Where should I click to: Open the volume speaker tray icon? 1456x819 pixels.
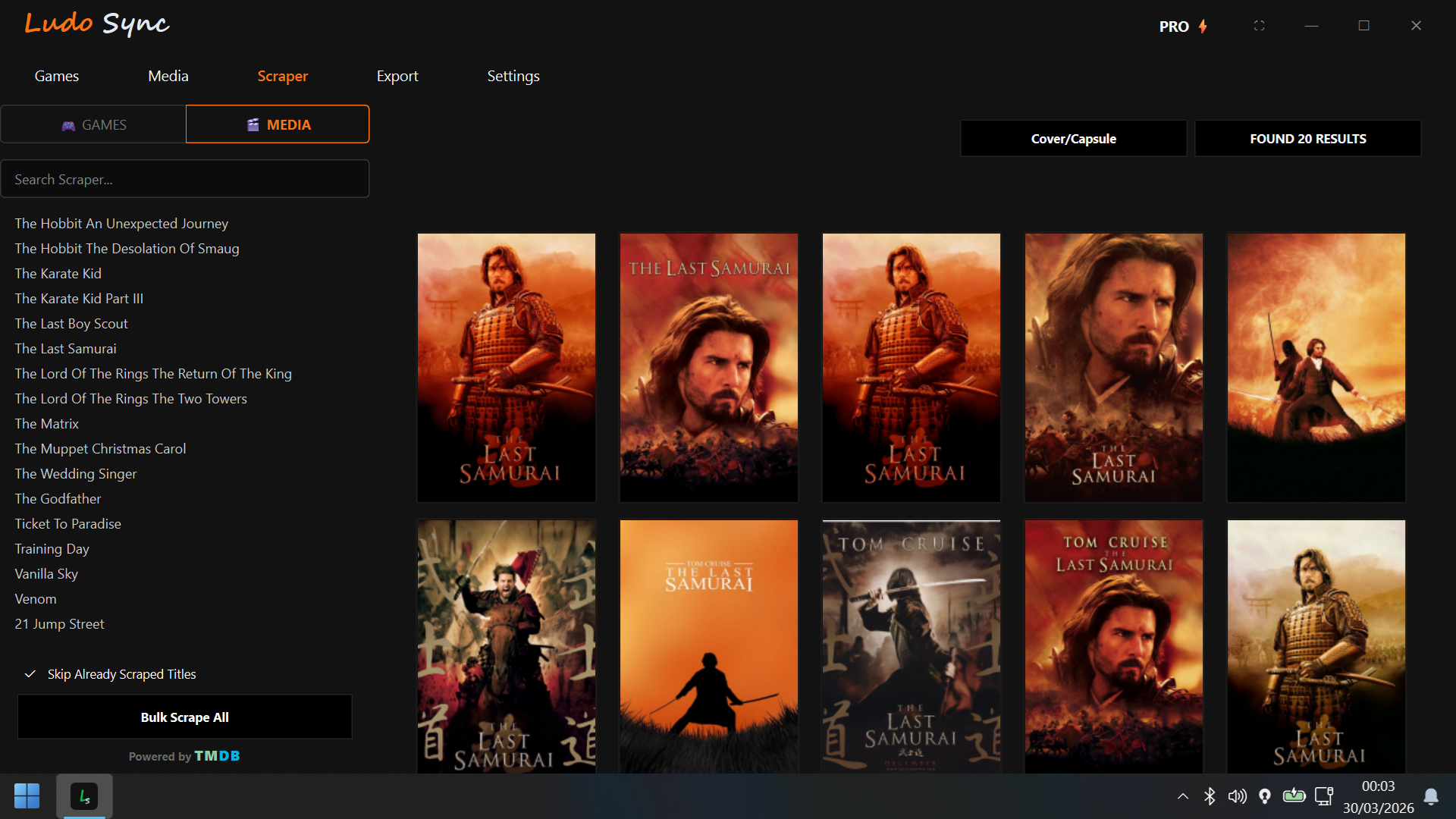point(1237,796)
